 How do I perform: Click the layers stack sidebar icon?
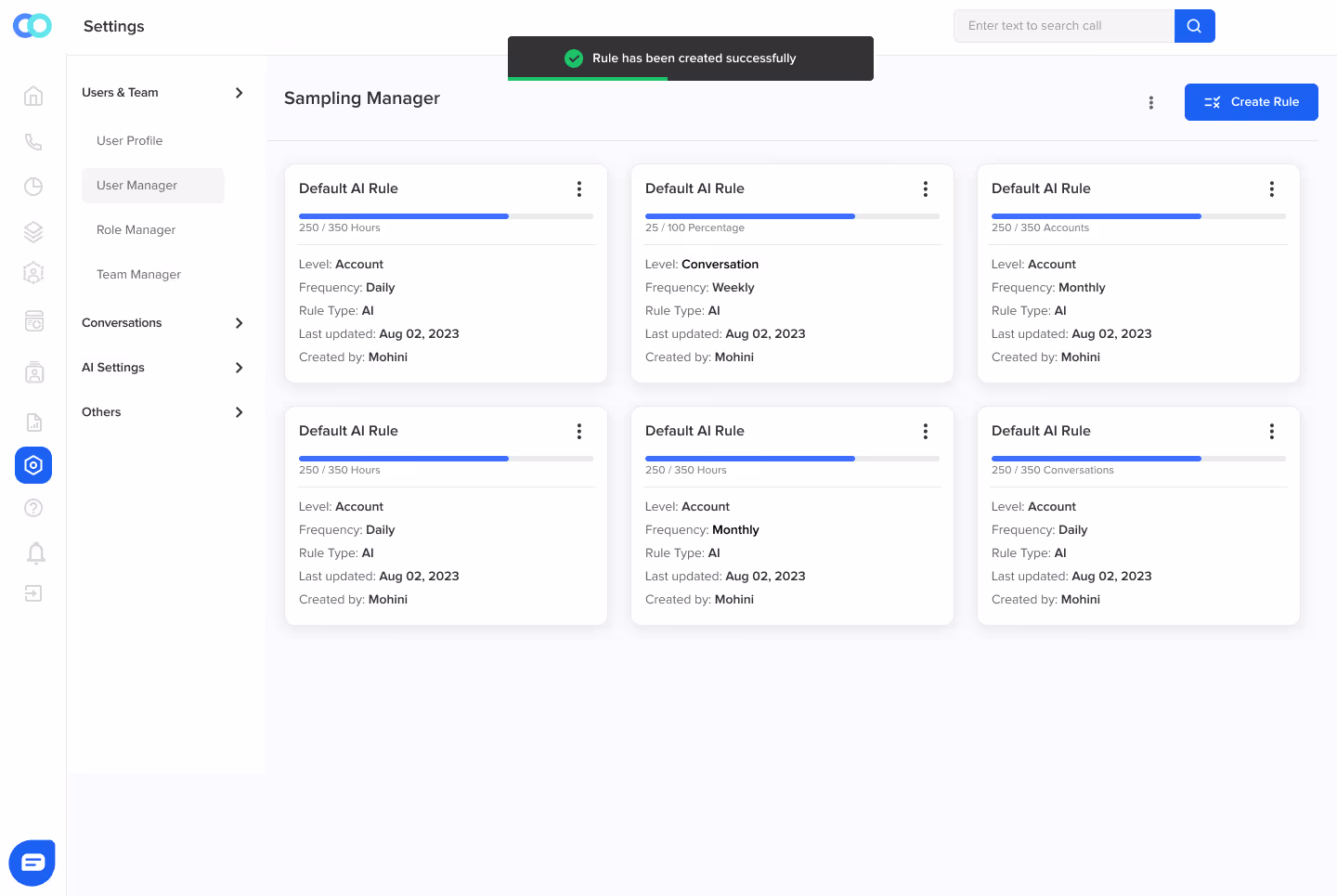(x=33, y=231)
